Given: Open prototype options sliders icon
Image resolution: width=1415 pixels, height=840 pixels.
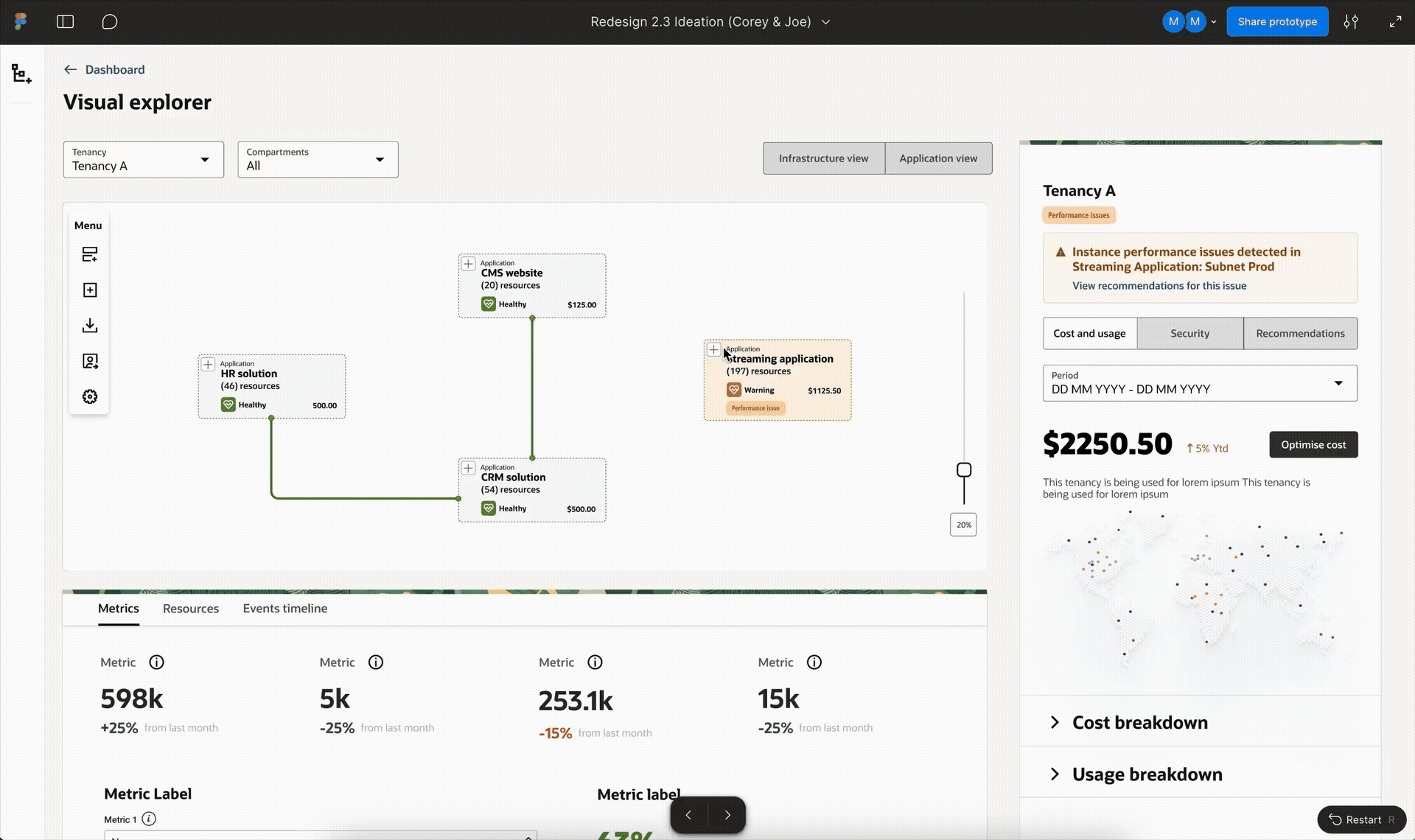Looking at the screenshot, I should pos(1350,22).
